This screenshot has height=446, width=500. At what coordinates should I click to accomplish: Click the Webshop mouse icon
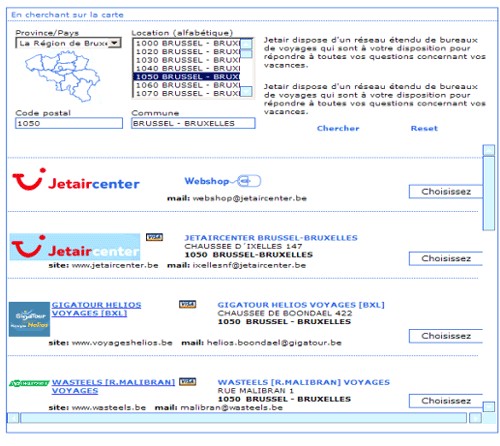pos(249,181)
